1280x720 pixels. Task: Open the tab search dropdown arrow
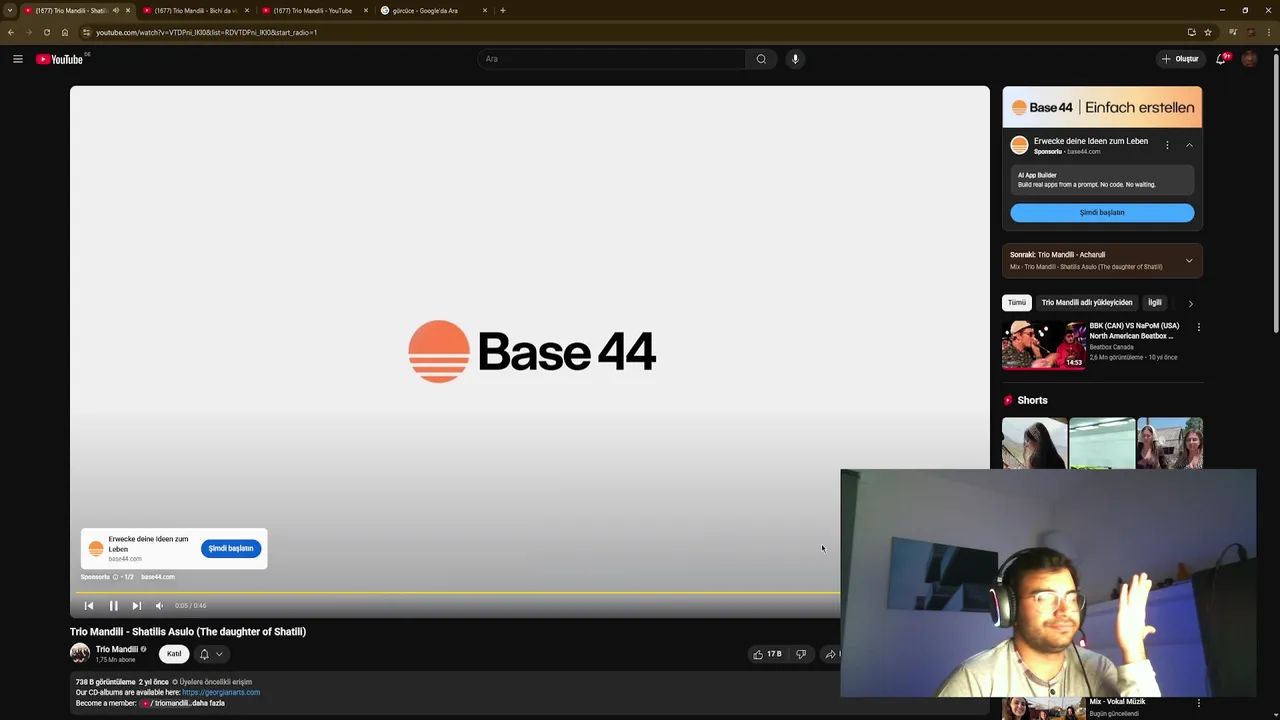10,10
